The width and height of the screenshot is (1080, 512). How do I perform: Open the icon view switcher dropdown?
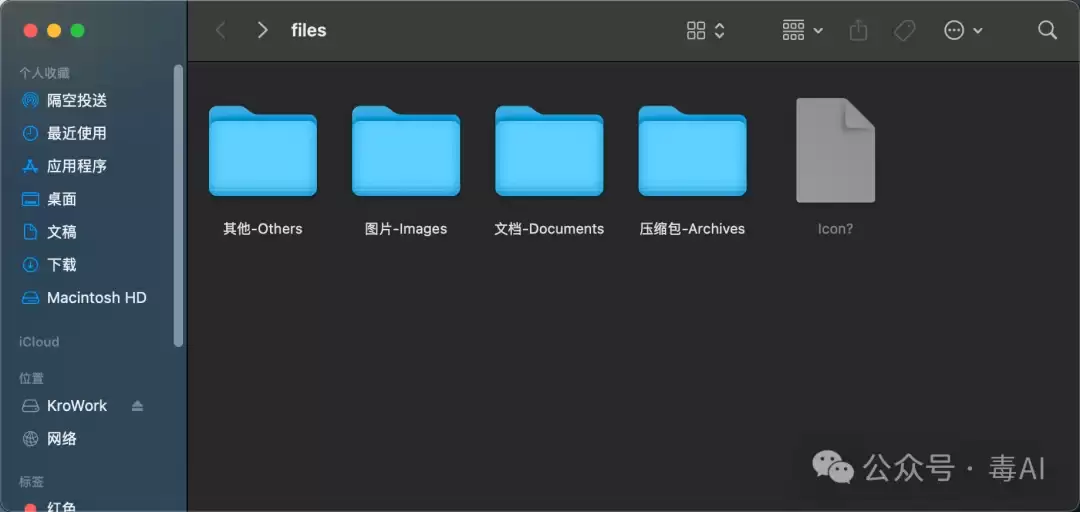tap(706, 30)
